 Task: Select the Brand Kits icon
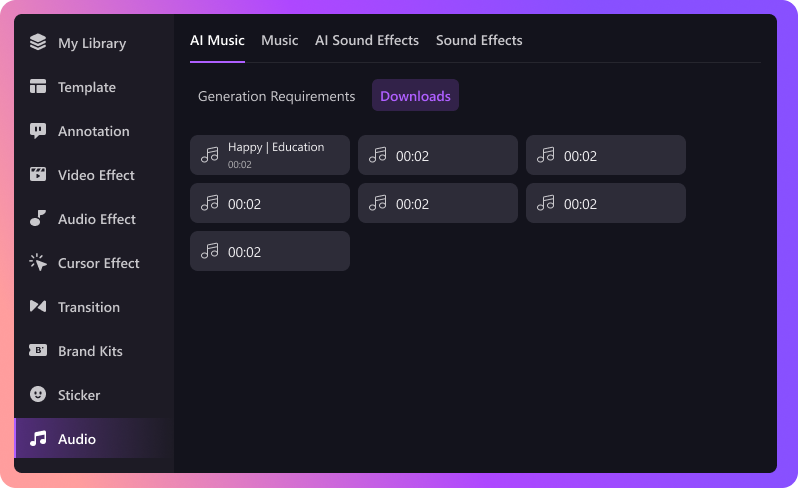click(x=38, y=350)
